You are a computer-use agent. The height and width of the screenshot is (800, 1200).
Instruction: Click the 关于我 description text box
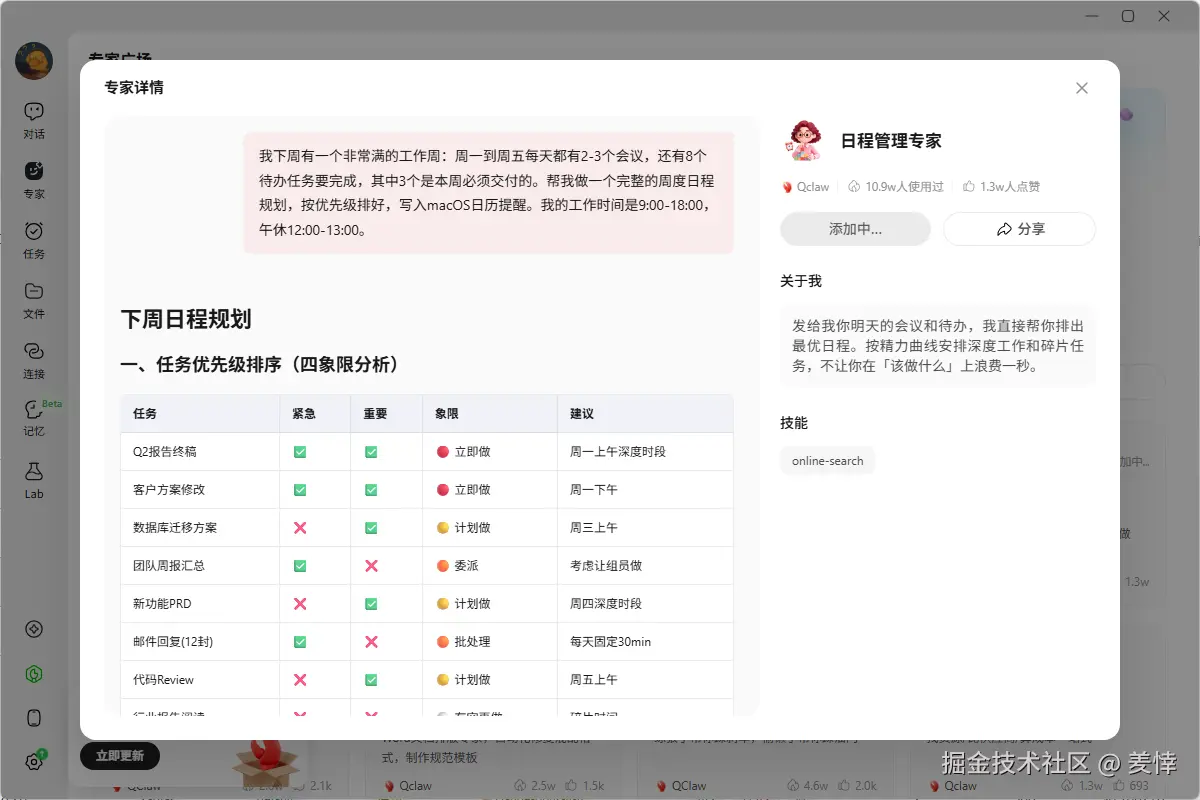click(938, 346)
